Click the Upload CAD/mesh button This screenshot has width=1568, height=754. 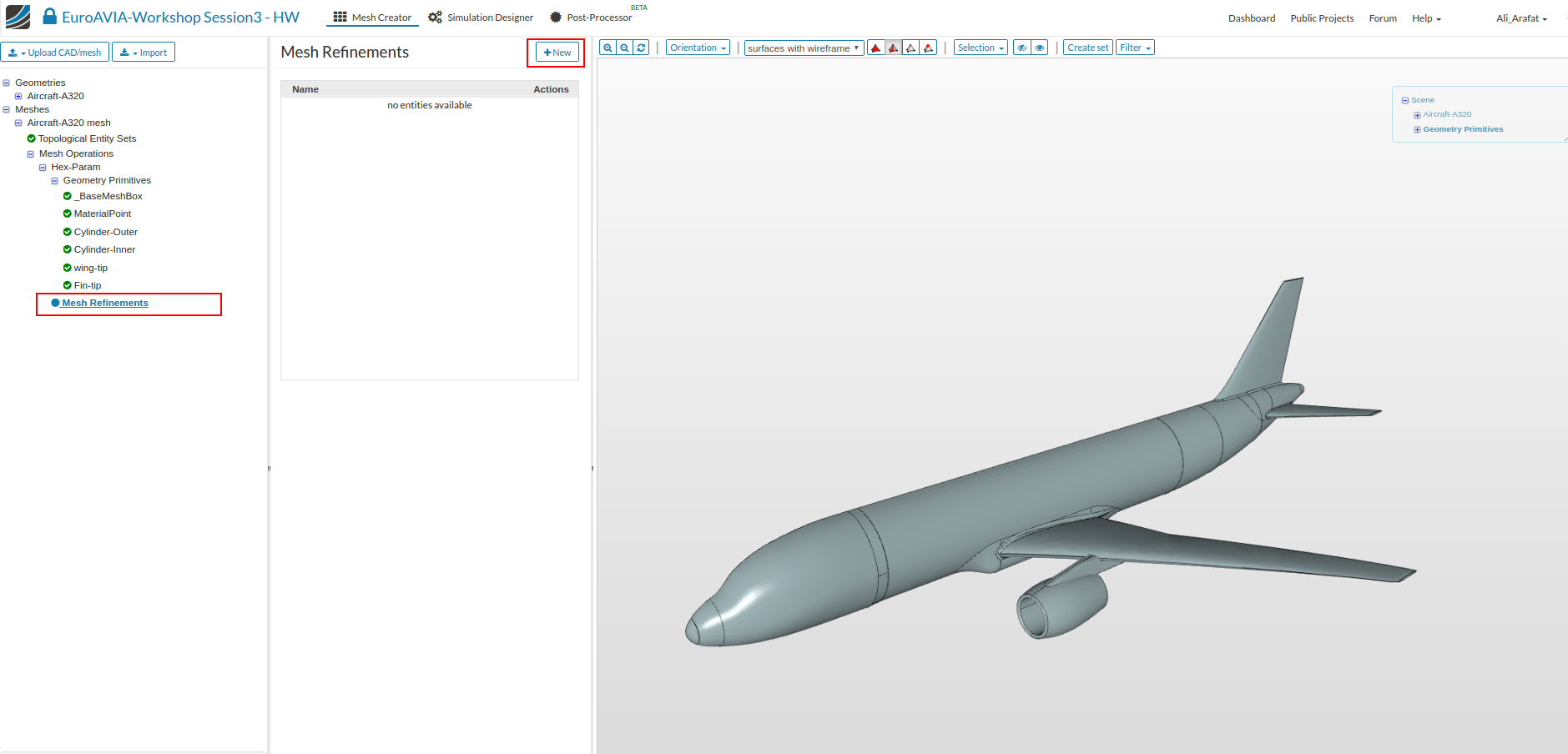(x=55, y=53)
